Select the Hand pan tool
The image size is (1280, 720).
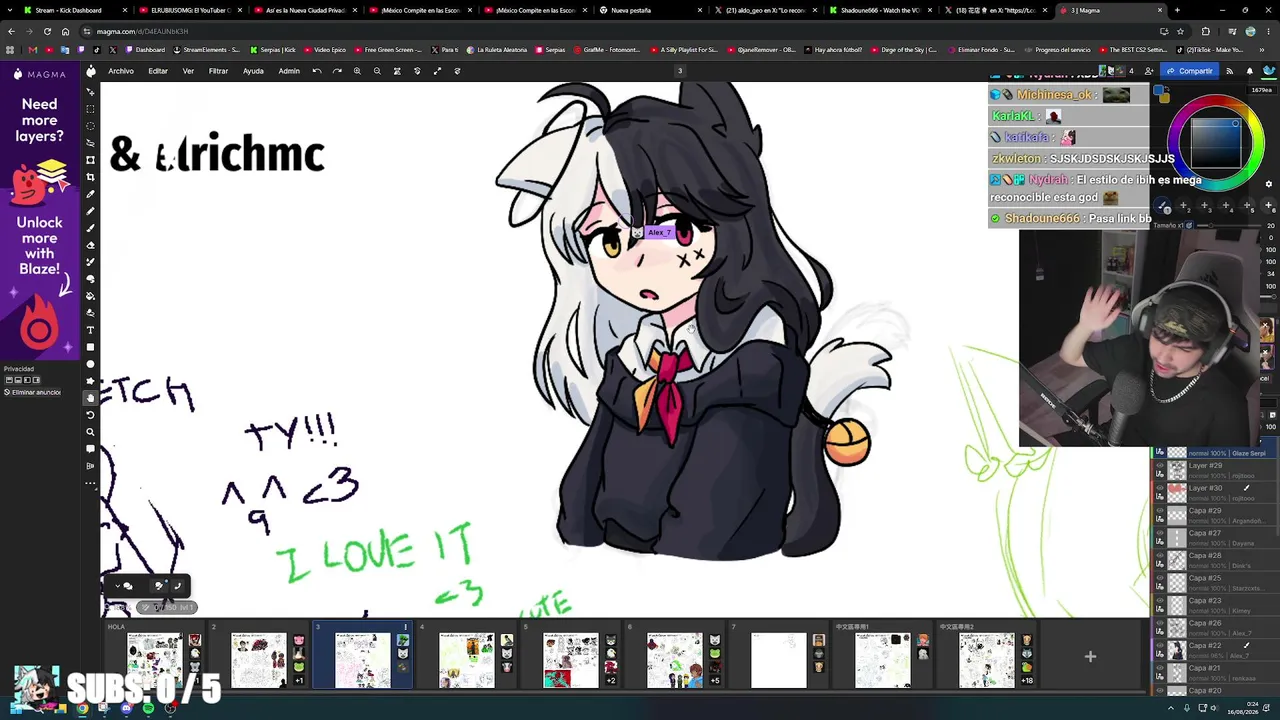90,398
